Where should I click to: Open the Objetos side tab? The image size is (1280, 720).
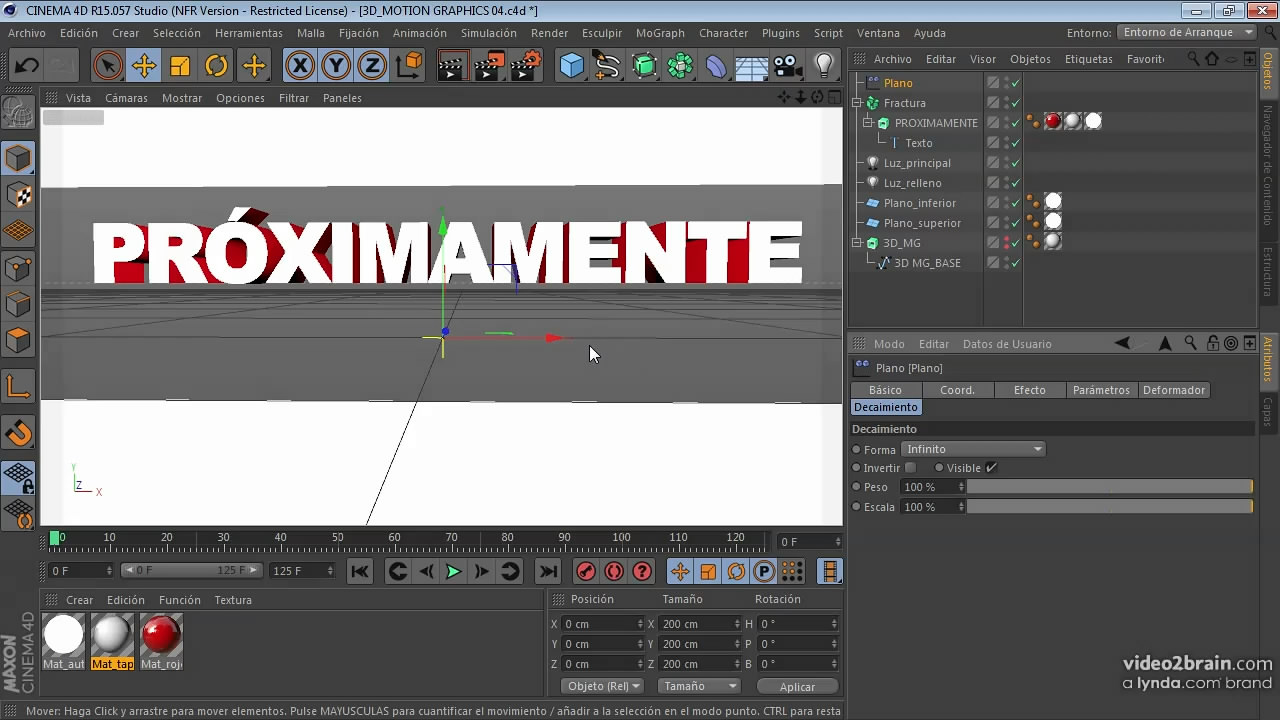1267,72
